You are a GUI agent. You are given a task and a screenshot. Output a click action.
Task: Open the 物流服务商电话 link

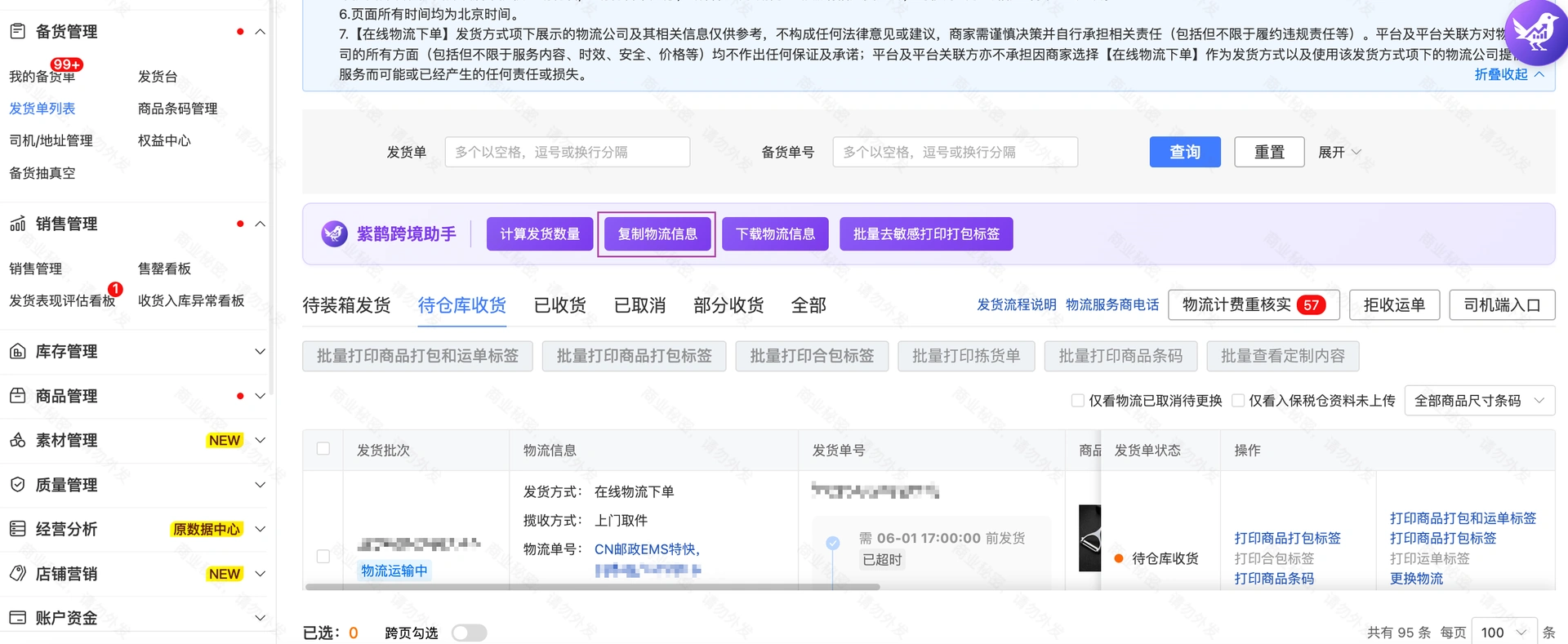click(x=1112, y=304)
